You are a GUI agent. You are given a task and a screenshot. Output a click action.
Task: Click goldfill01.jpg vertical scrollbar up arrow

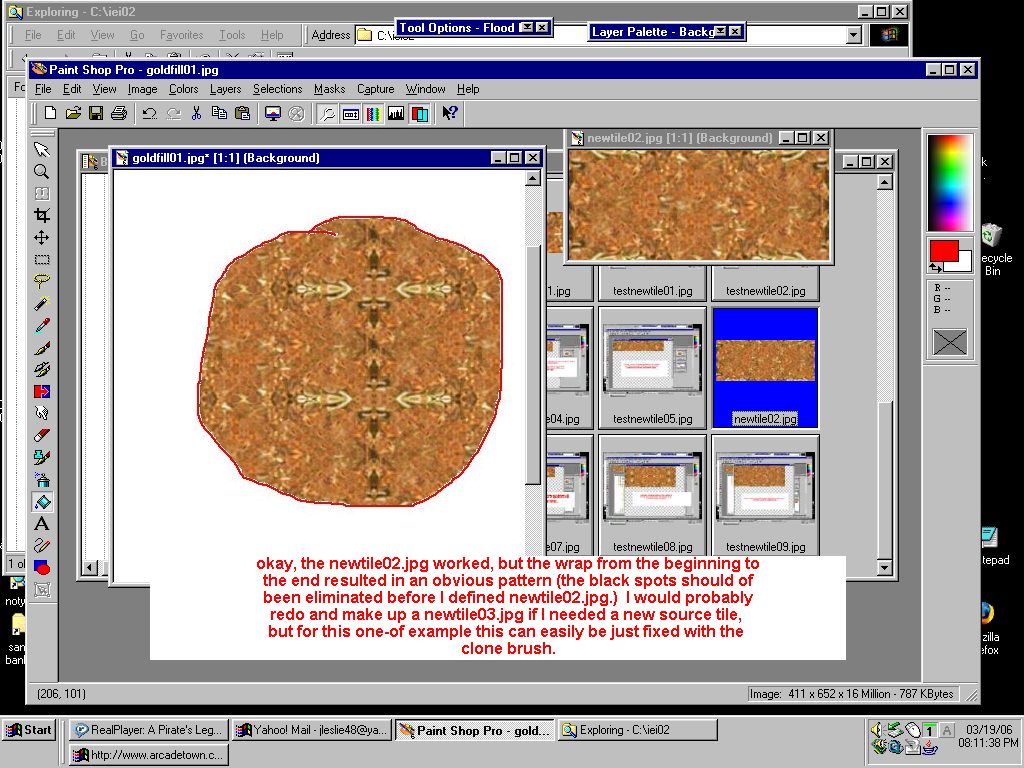533,178
